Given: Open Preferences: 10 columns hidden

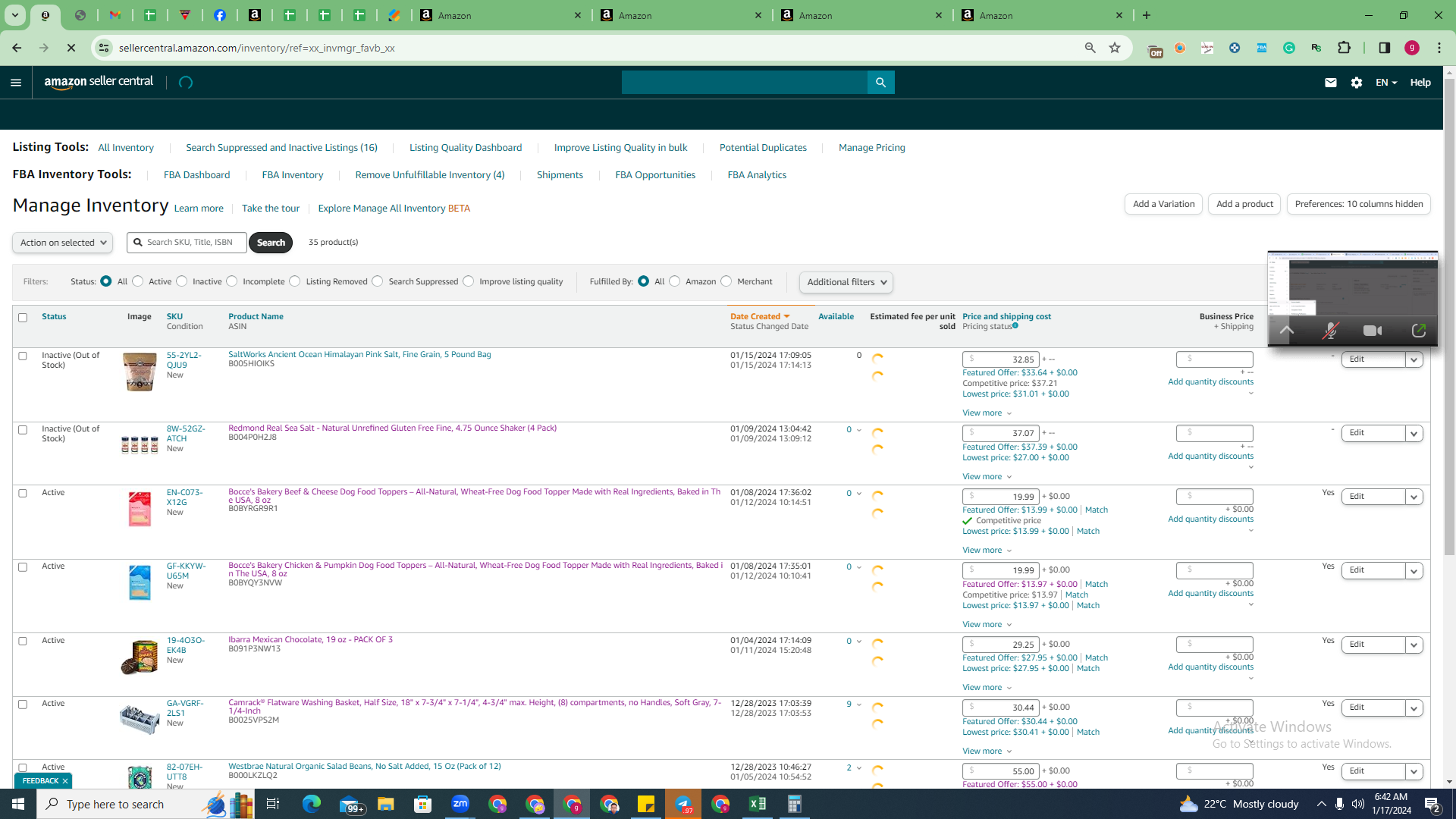Looking at the screenshot, I should click(x=1358, y=204).
